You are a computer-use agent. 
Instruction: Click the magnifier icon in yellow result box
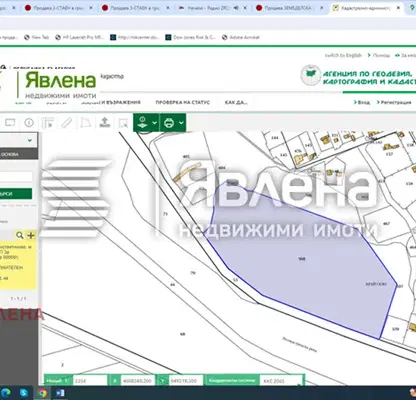click(20, 235)
